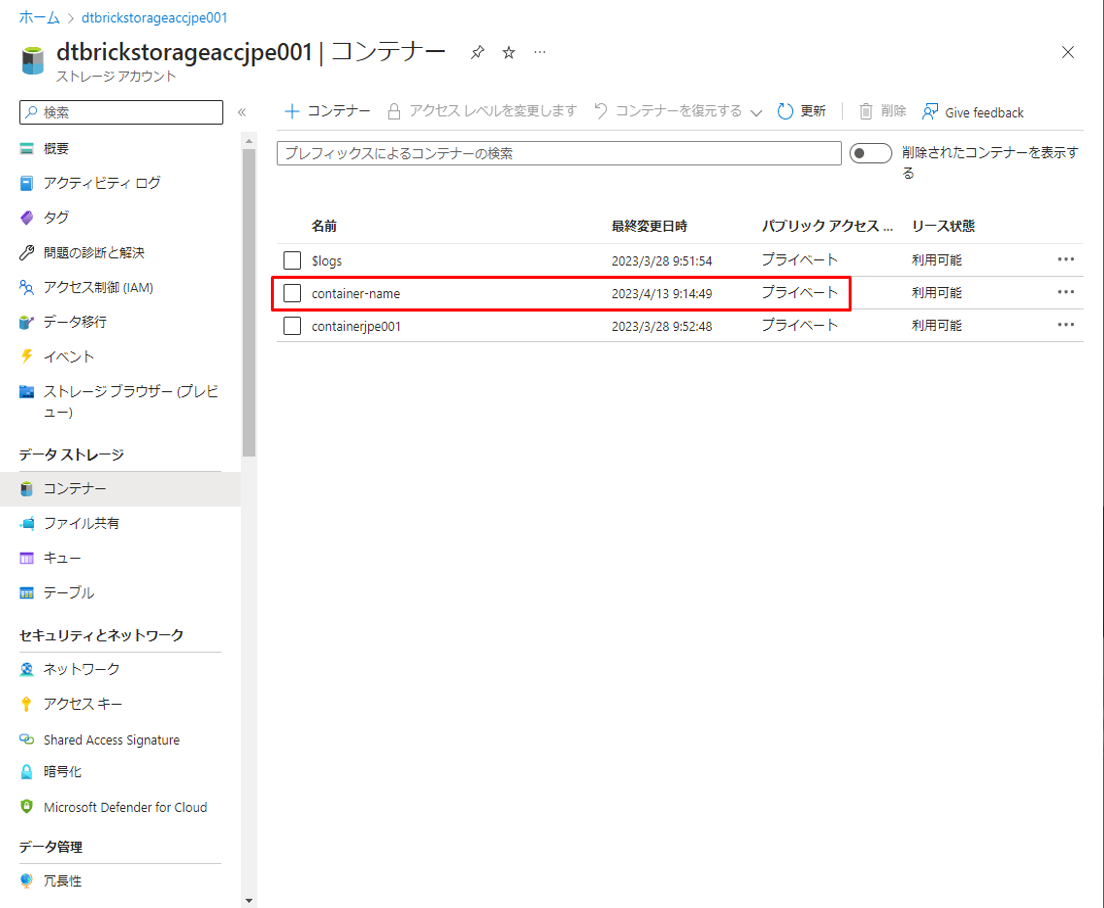Click the container prefix search field

point(558,153)
